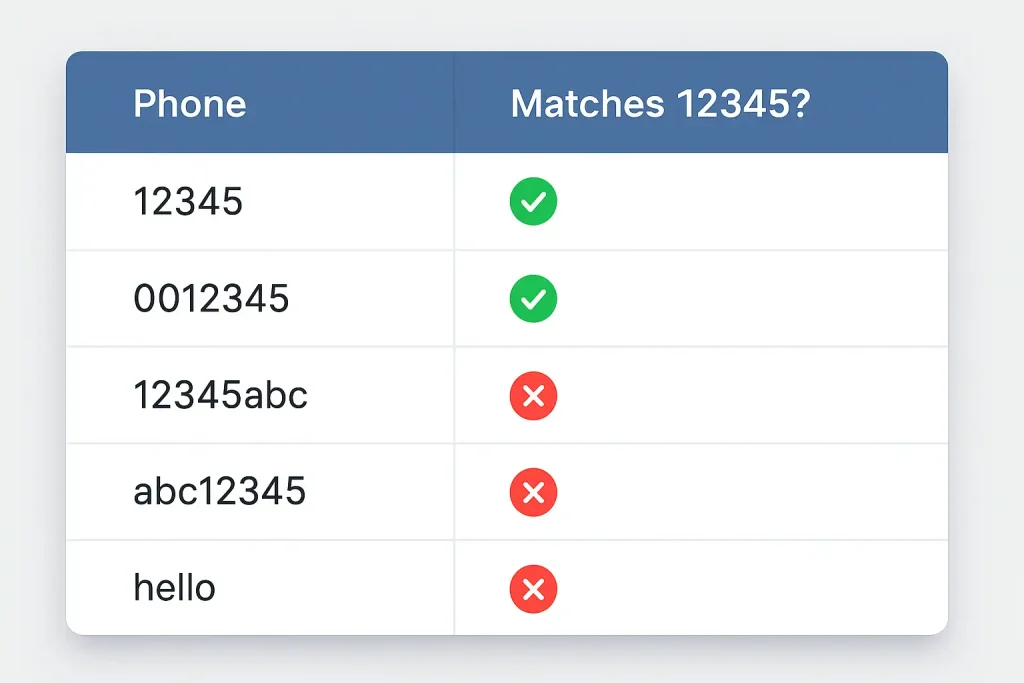Viewport: 1024px width, 683px height.
Task: Click the green checkmark in the 12345 row
Action: [533, 201]
